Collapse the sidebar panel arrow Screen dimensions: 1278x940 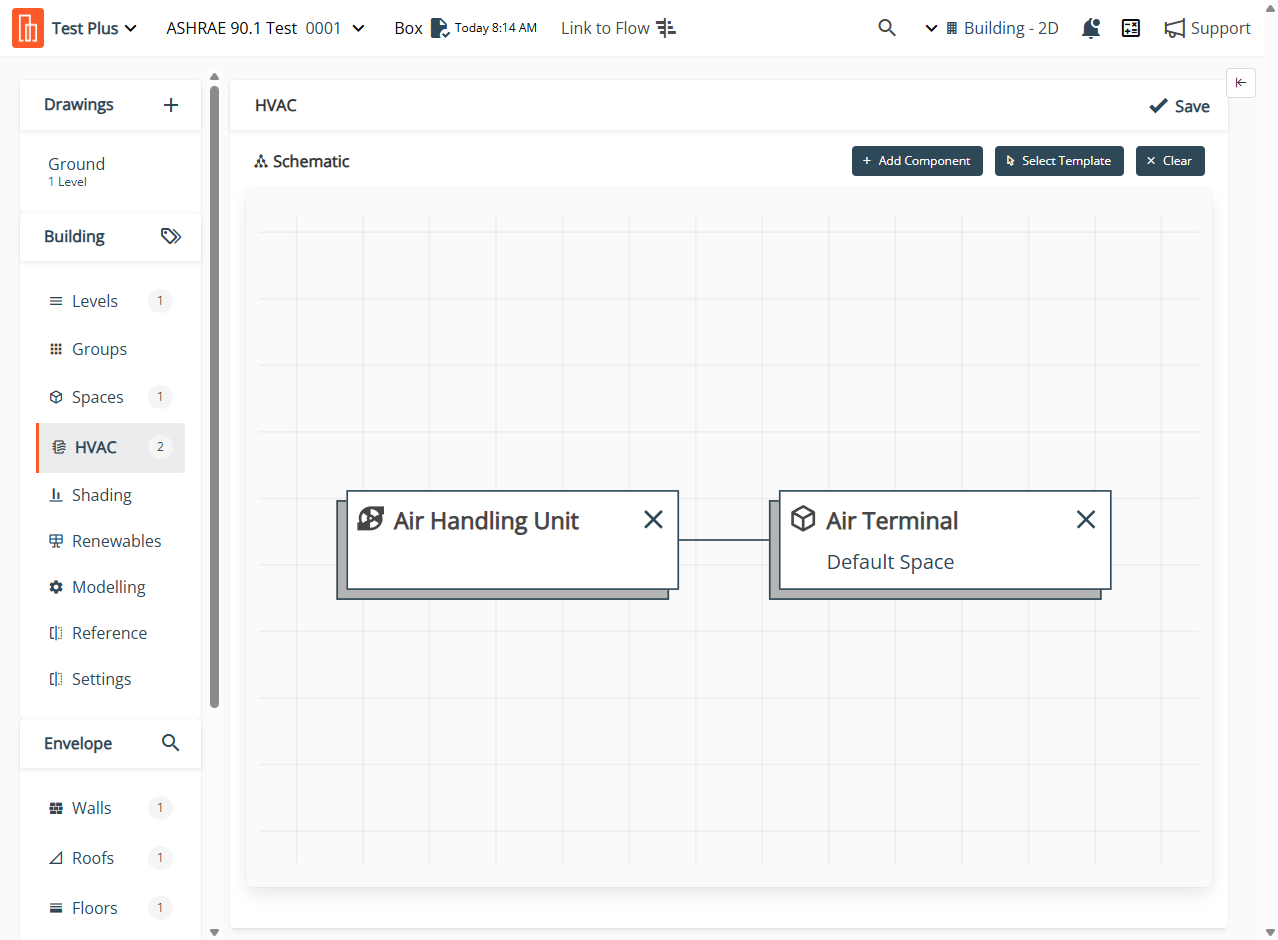coord(1240,83)
